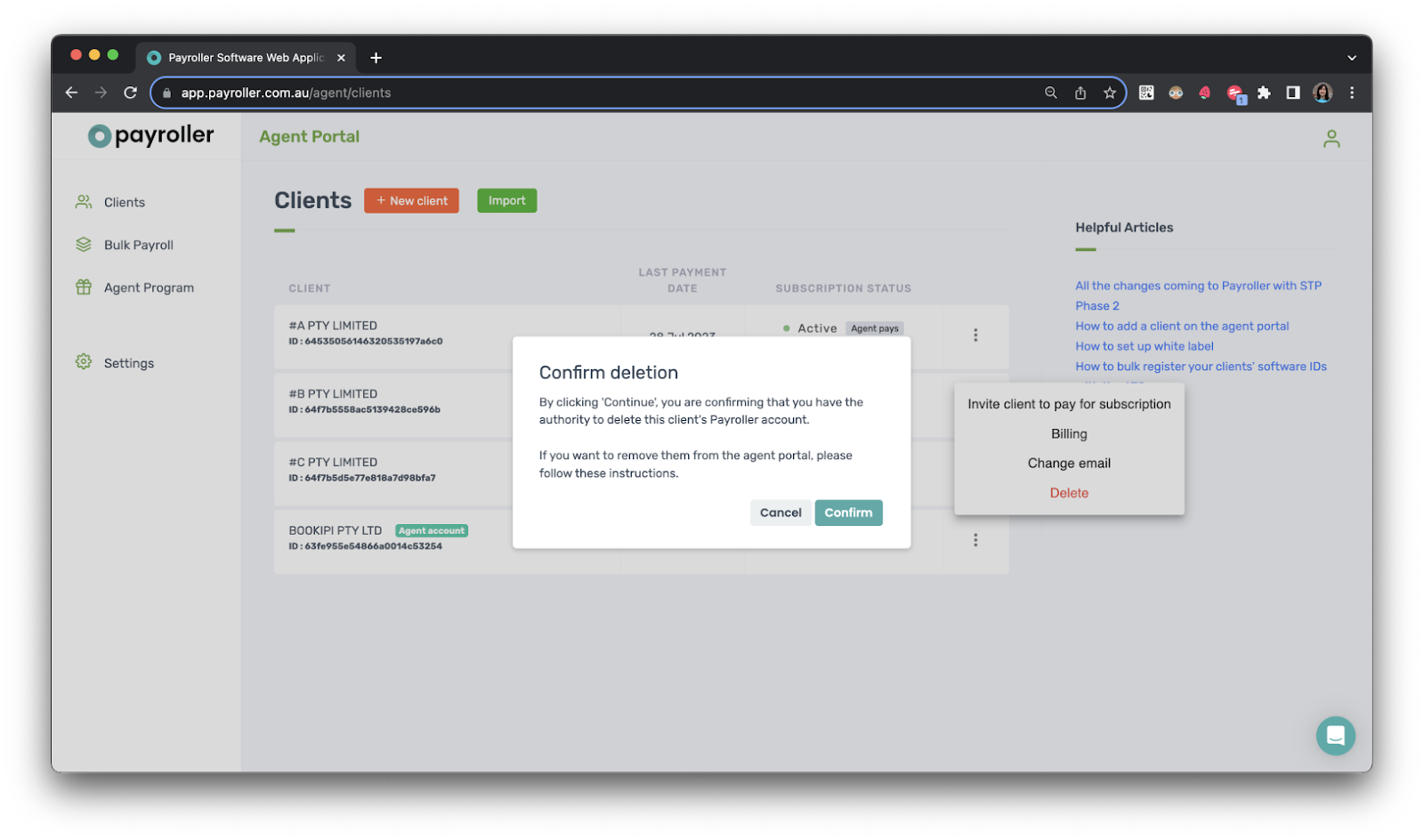Open Chrome profile avatar
Image resolution: width=1424 pixels, height=840 pixels.
click(x=1323, y=93)
